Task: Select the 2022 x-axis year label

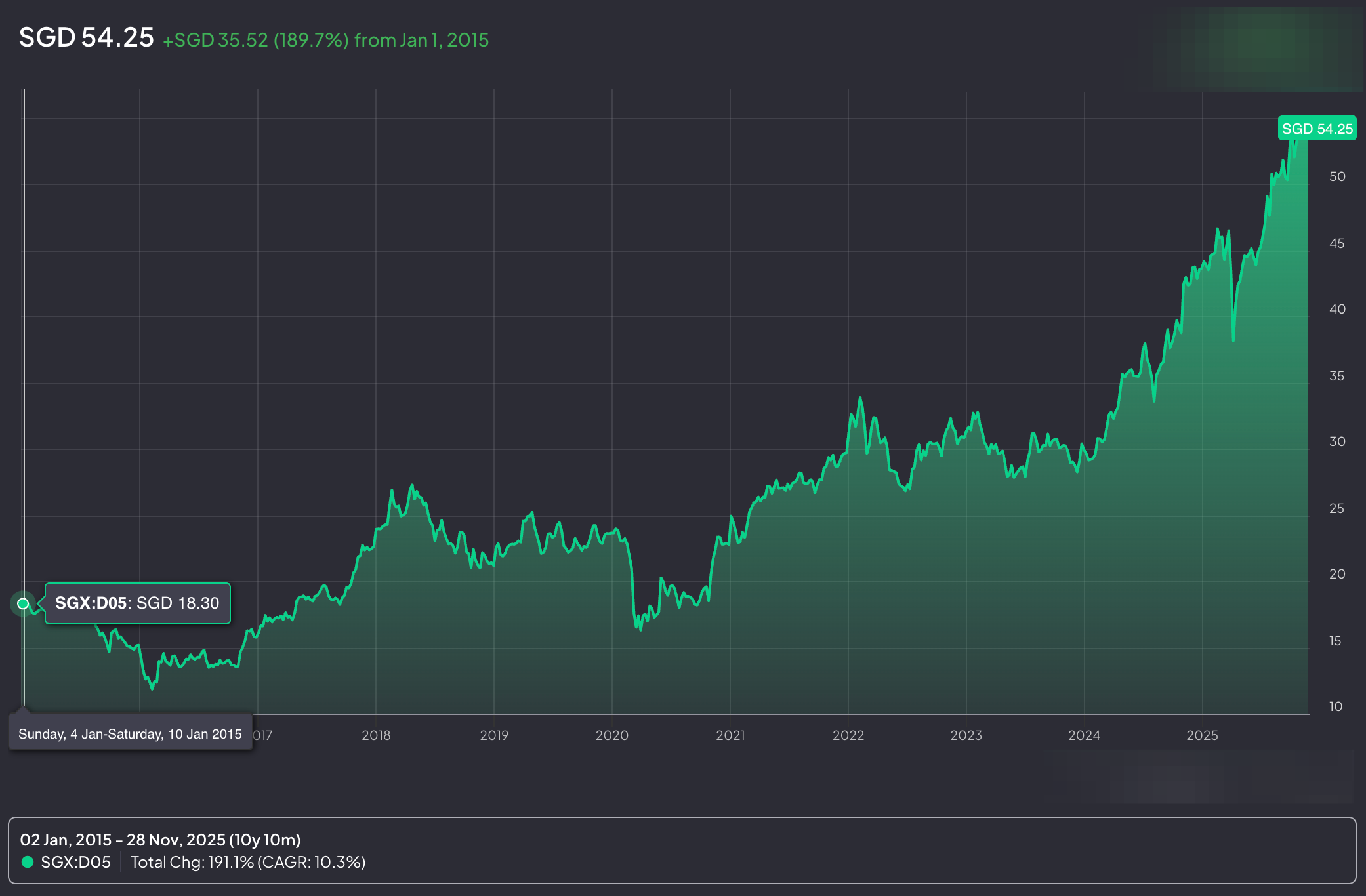Action: point(848,735)
